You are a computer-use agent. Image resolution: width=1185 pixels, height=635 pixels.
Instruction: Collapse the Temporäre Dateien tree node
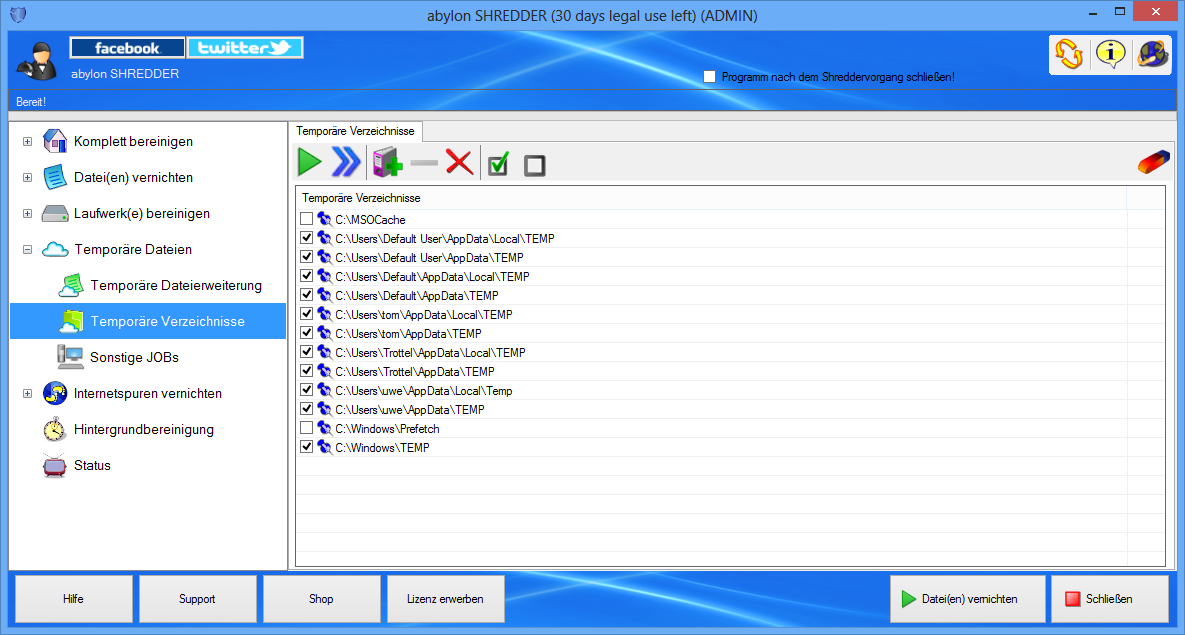(x=27, y=249)
